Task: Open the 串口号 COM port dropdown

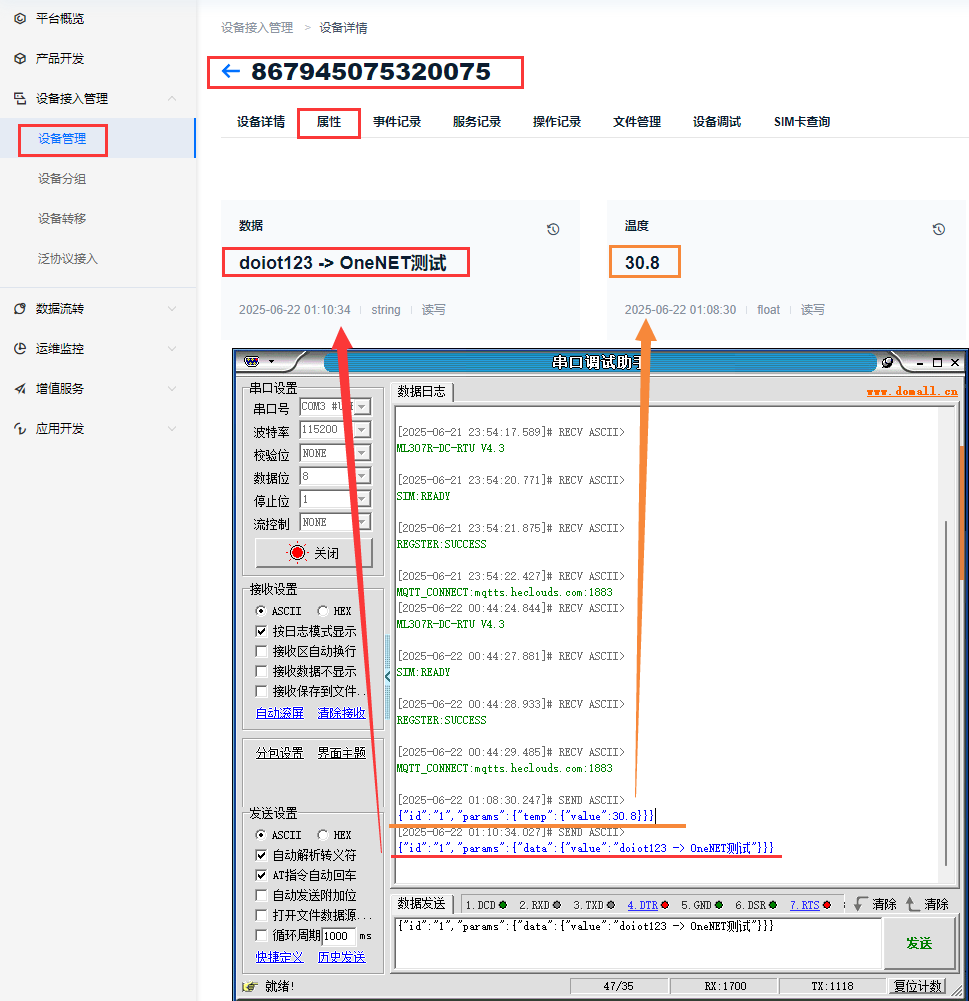Action: (361, 407)
